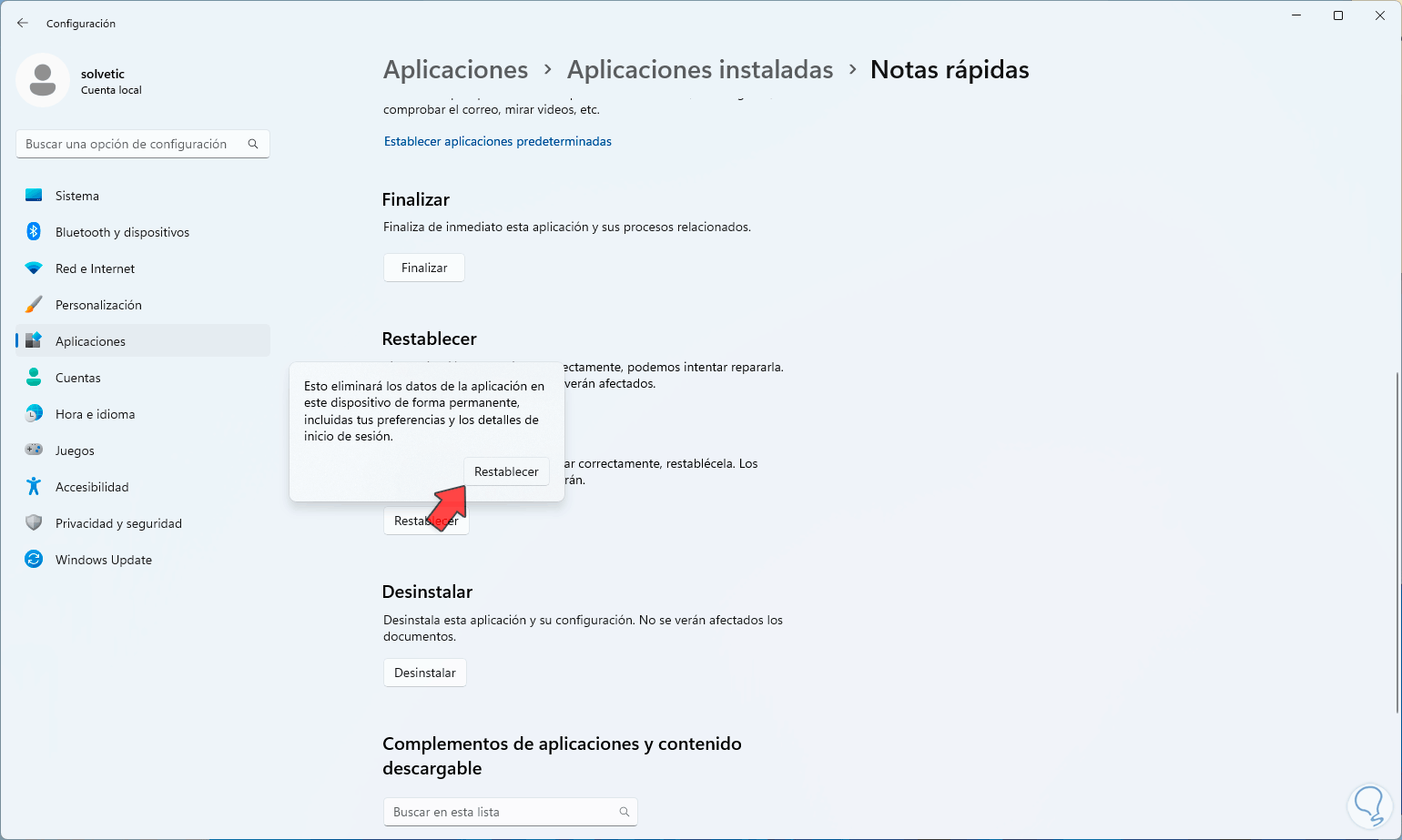
Task: Go to Red e Internet section
Action: coord(143,268)
